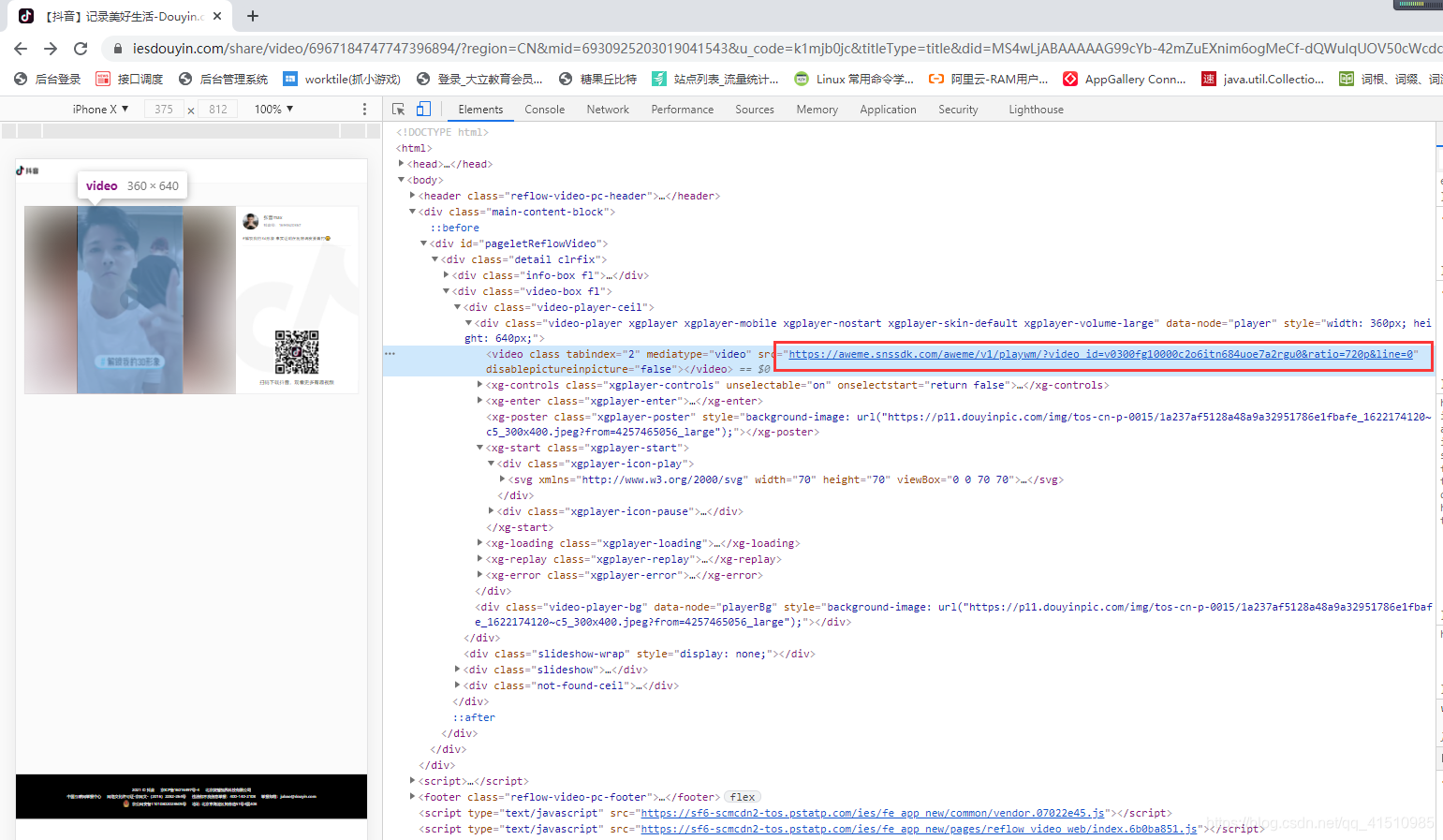Toggle the device toolbar icon
Image resolution: width=1443 pixels, height=840 pixels.
pyautogui.click(x=423, y=109)
